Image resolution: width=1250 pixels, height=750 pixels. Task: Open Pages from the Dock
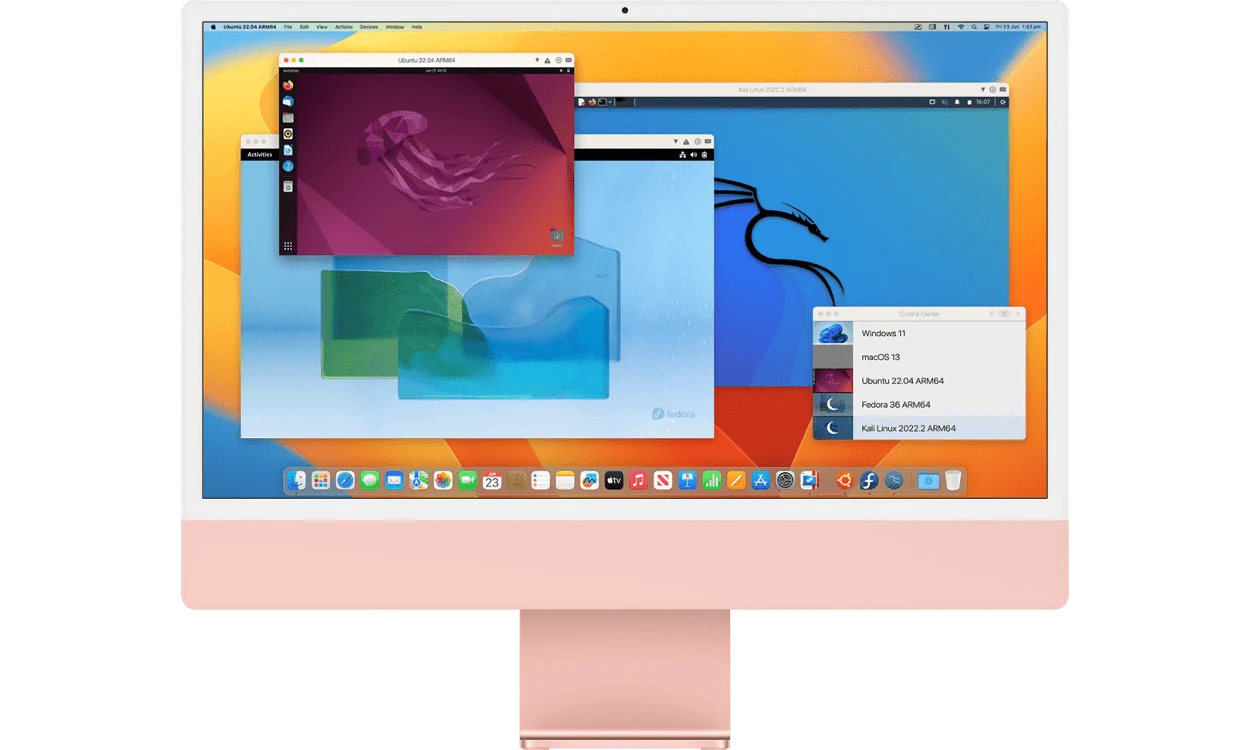click(736, 481)
